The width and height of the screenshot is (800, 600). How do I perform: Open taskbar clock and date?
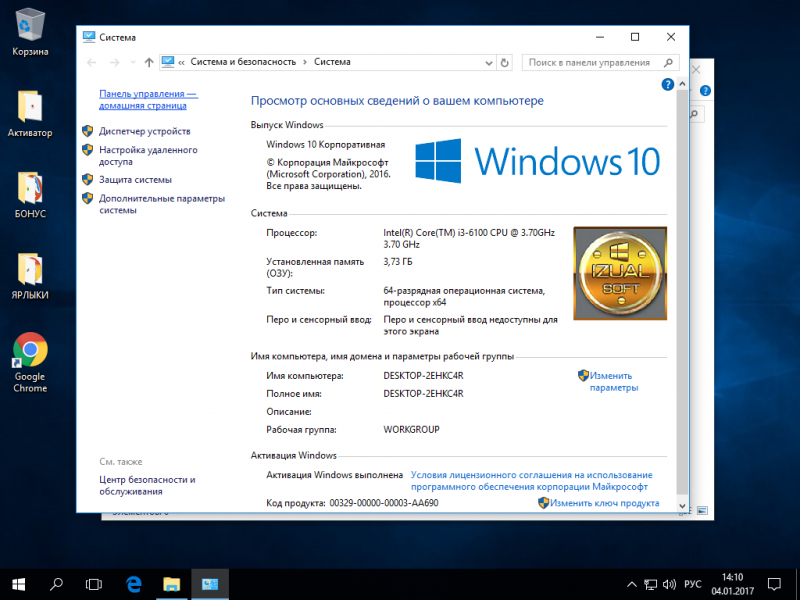732,585
